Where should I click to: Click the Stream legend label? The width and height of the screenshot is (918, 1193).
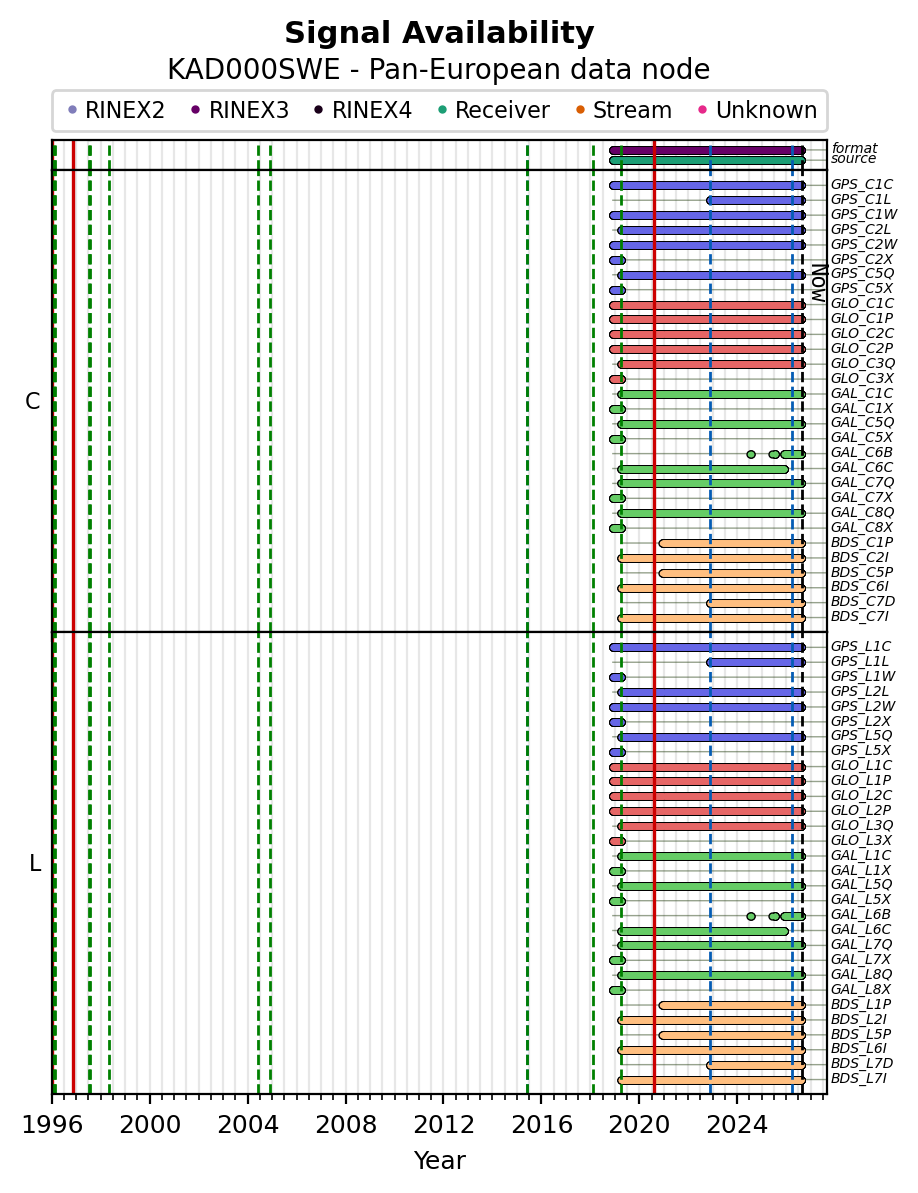[x=632, y=110]
